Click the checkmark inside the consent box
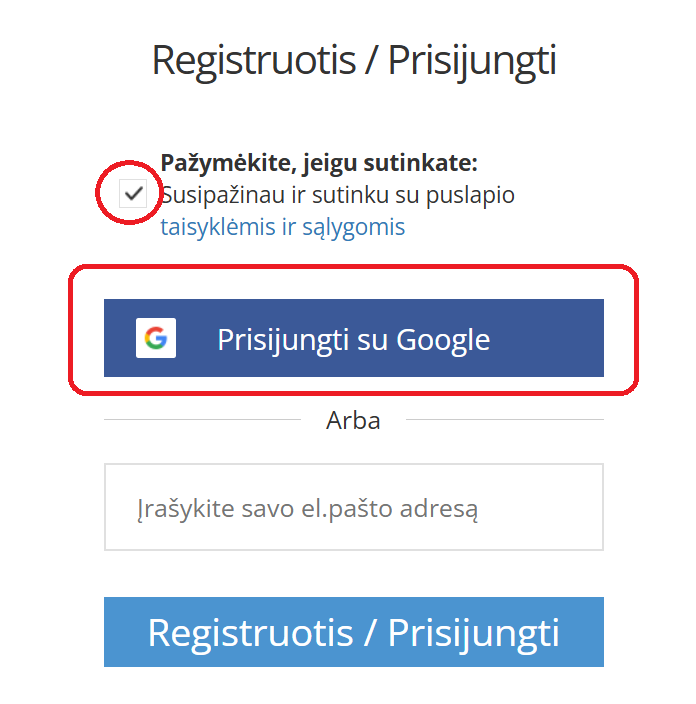The height and width of the screenshot is (704, 696). click(x=133, y=194)
